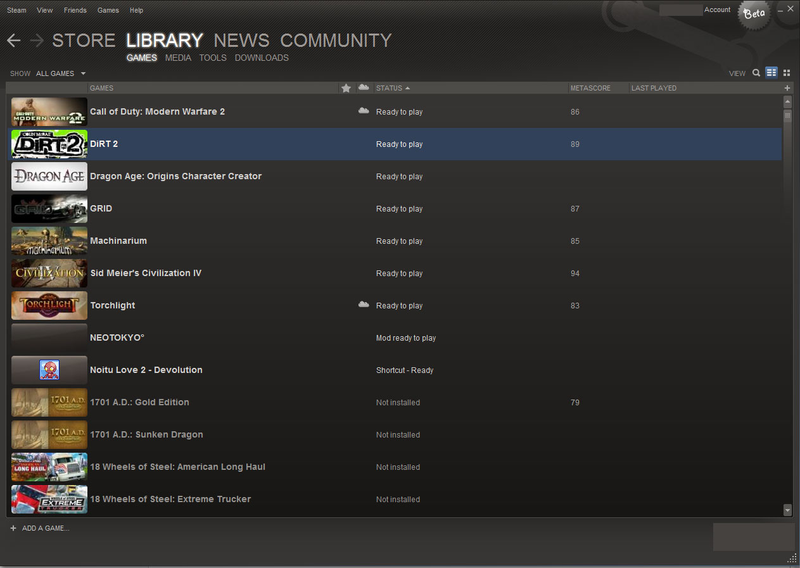
Task: Select the Dragon Age logo thumbnail
Action: coord(49,176)
